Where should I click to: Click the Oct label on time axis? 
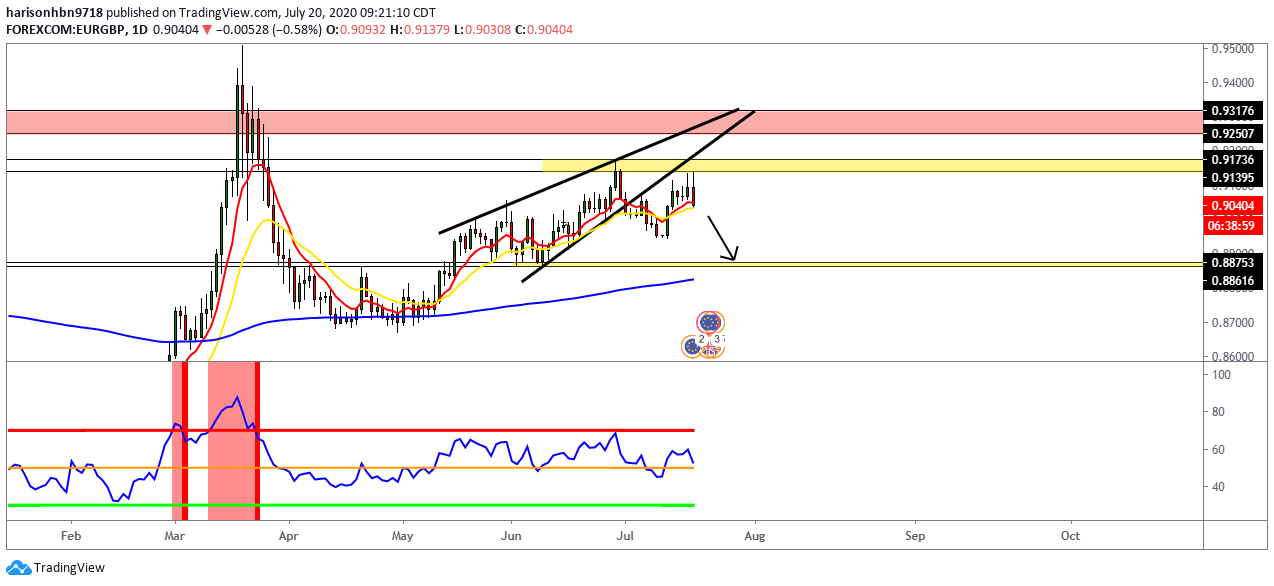[x=1071, y=536]
